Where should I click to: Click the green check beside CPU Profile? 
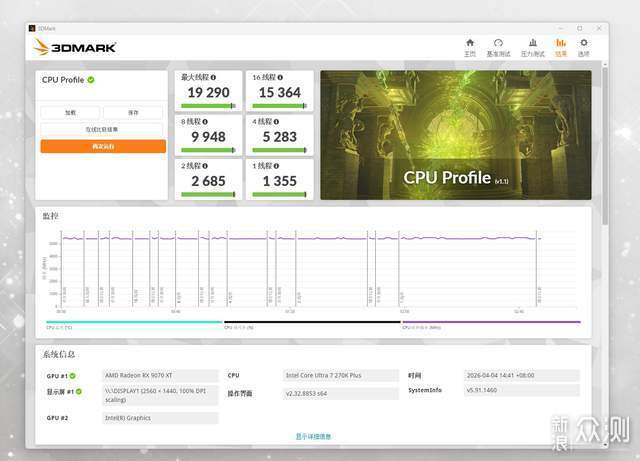click(91, 80)
